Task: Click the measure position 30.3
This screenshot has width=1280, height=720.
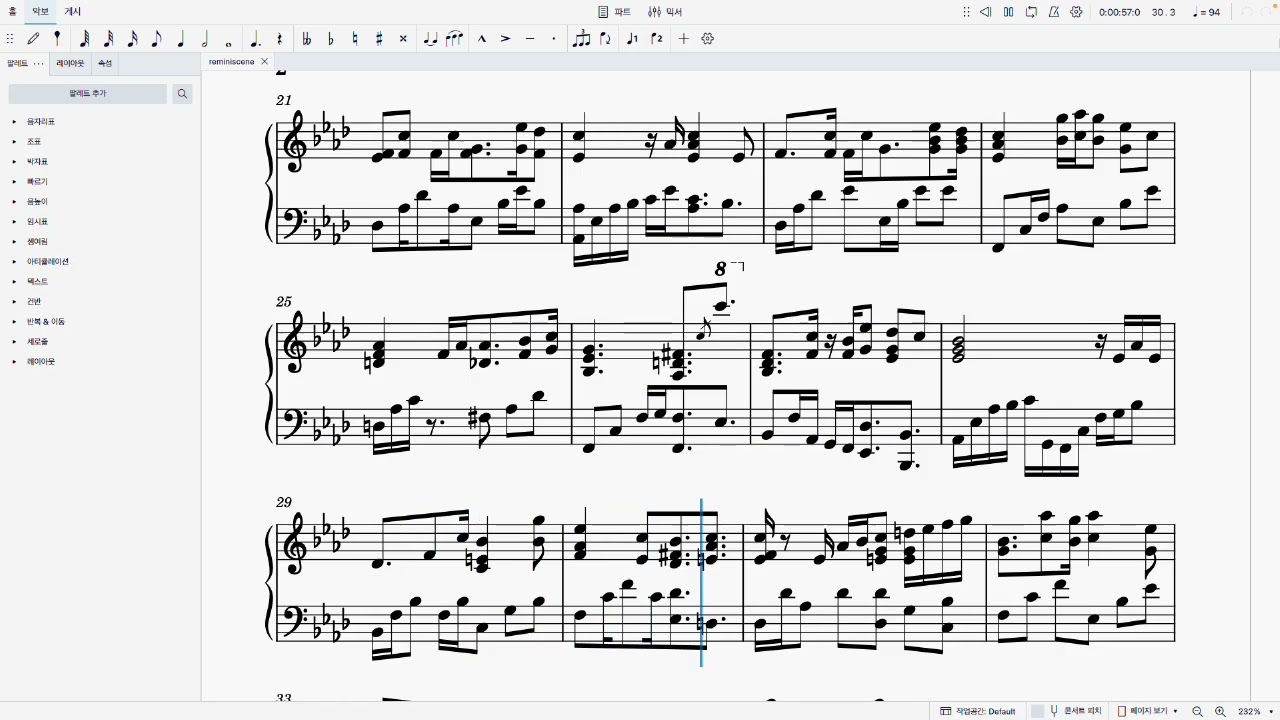Action: (1163, 12)
